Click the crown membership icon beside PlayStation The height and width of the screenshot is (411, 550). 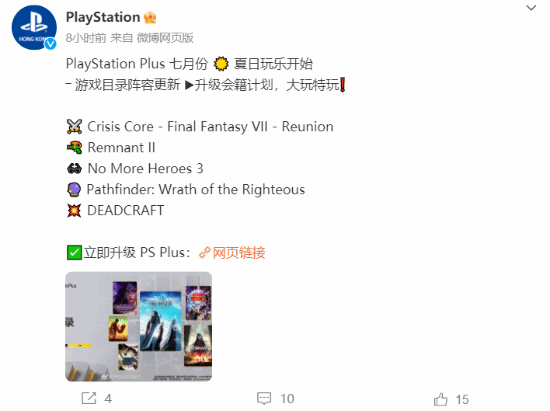[x=150, y=17]
